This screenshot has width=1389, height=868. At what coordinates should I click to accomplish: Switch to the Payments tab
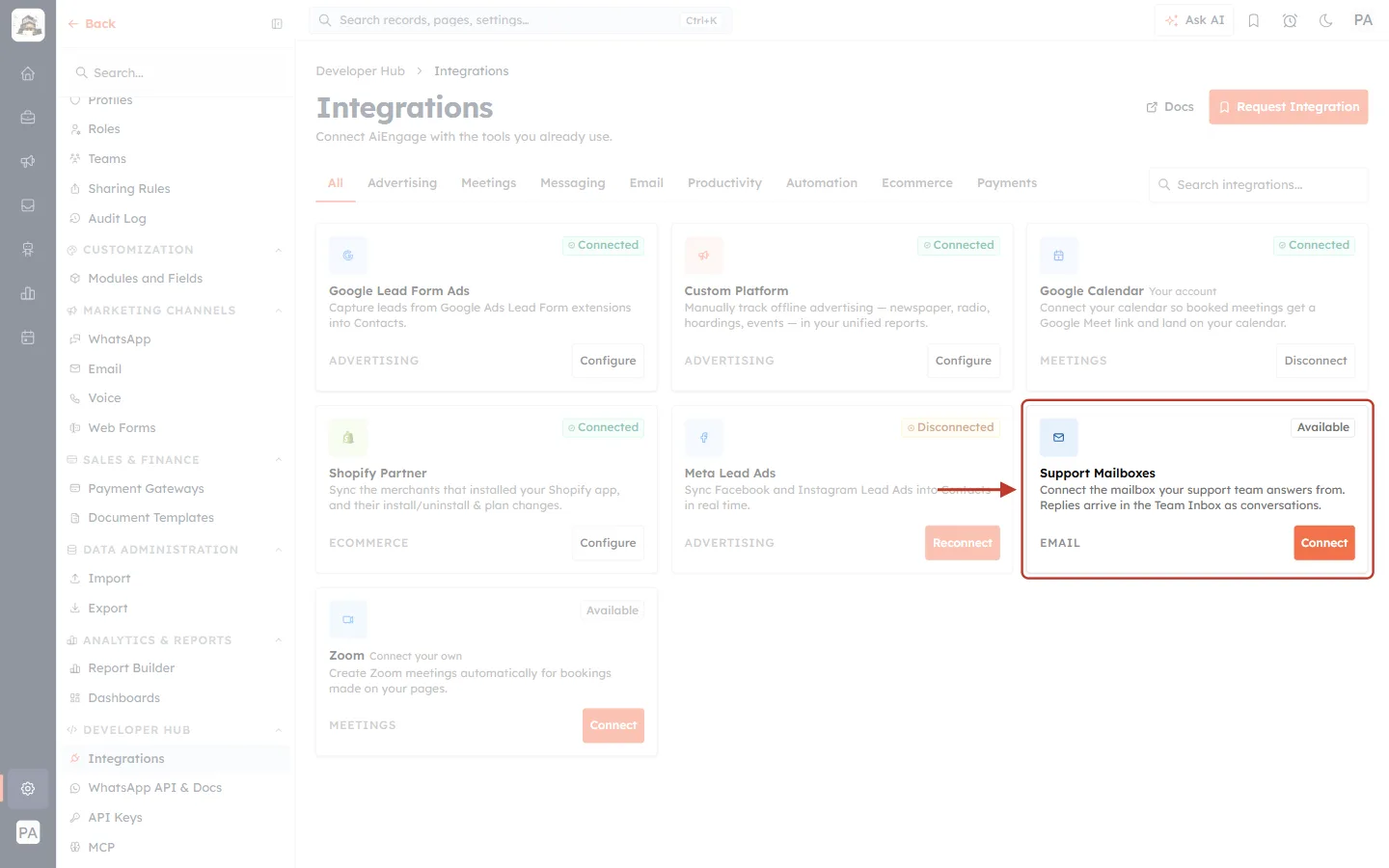click(1007, 183)
